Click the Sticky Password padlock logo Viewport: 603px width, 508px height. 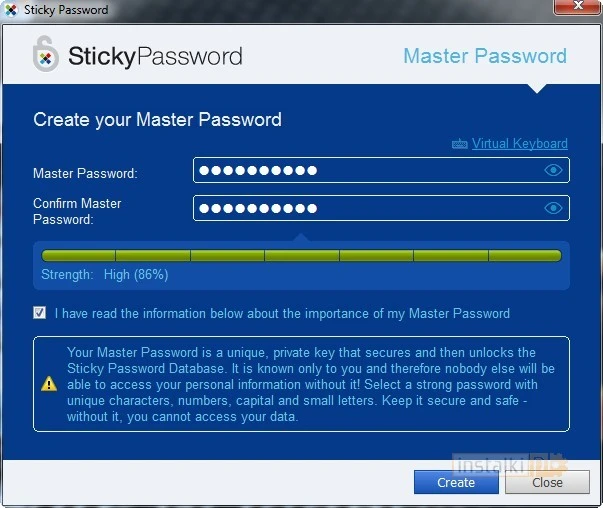[x=46, y=54]
